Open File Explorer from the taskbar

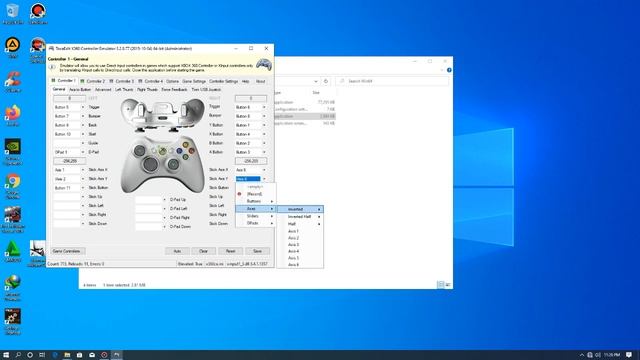pyautogui.click(x=67, y=355)
